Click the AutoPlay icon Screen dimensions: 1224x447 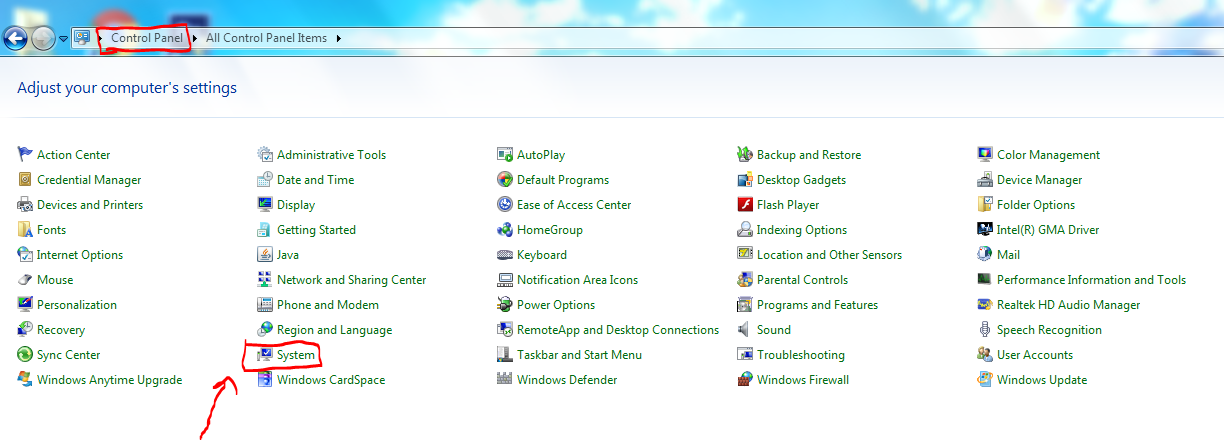coord(505,154)
